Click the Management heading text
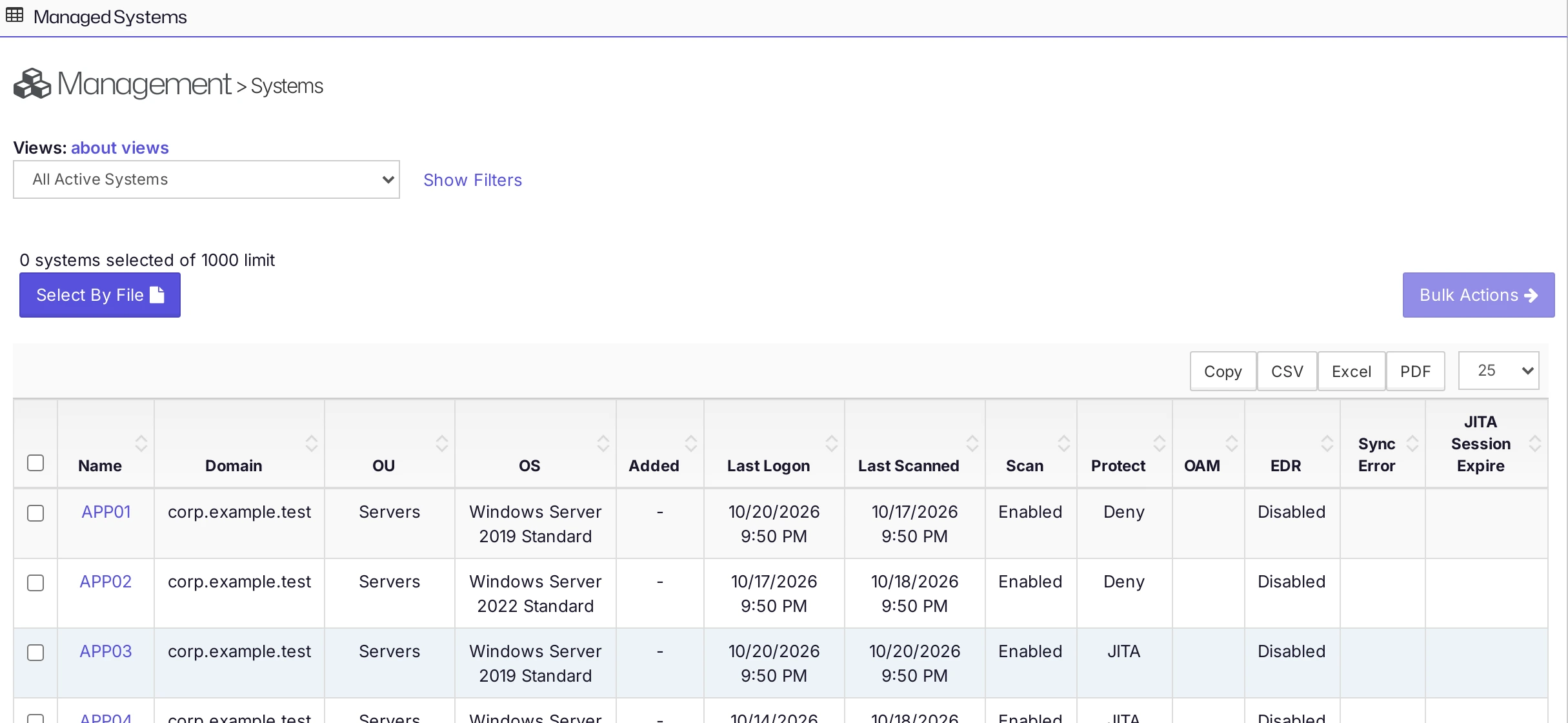 coord(144,84)
